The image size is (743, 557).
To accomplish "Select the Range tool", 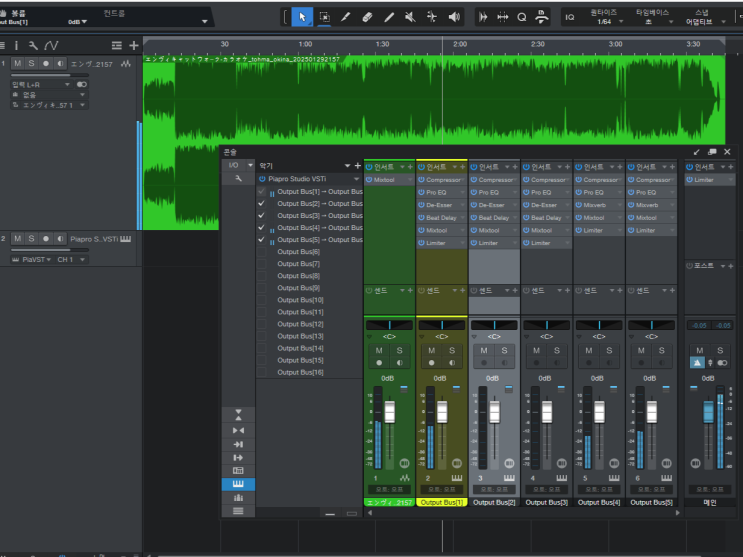I will click(324, 17).
